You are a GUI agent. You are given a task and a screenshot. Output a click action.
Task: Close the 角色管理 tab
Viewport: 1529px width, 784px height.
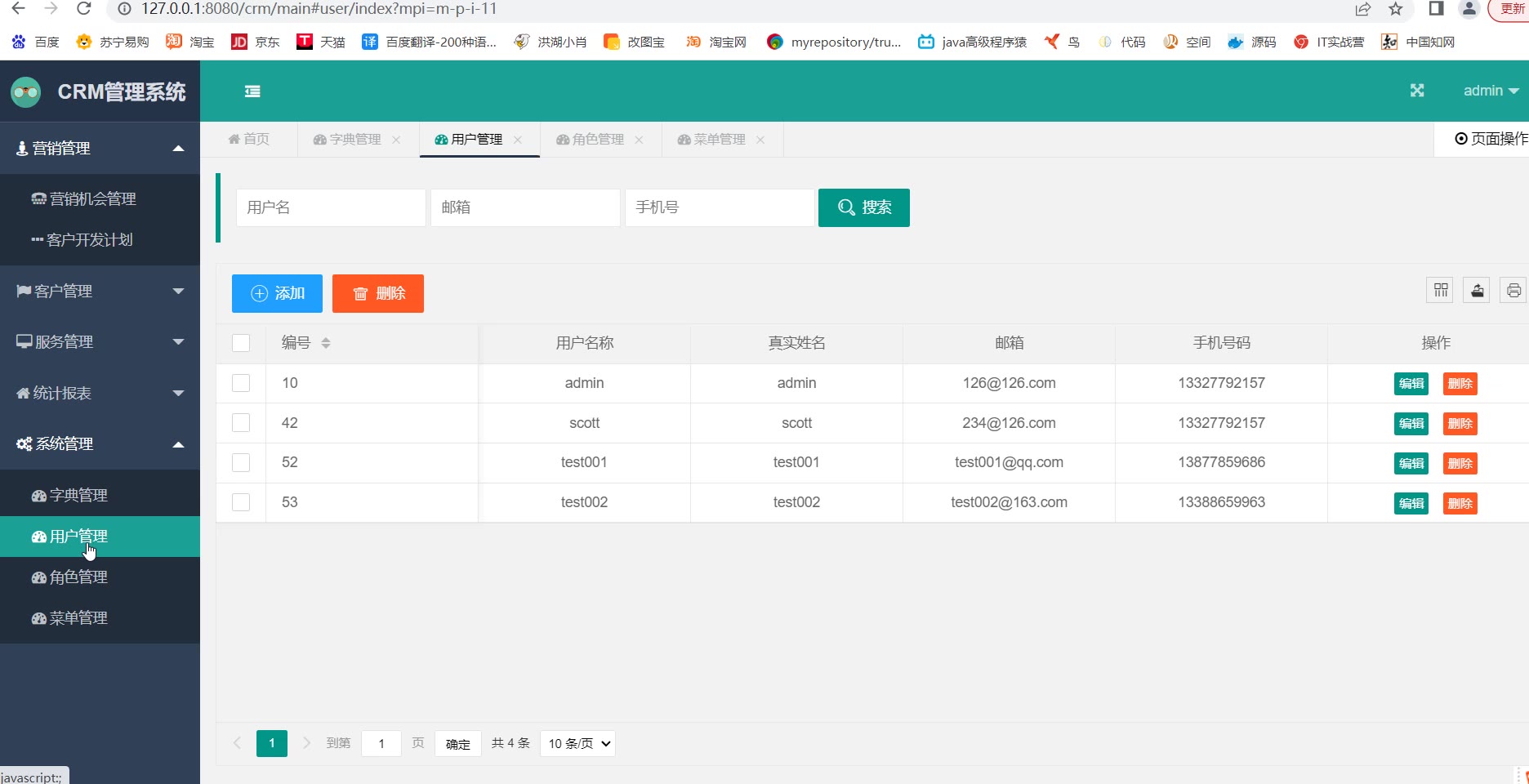pos(639,140)
